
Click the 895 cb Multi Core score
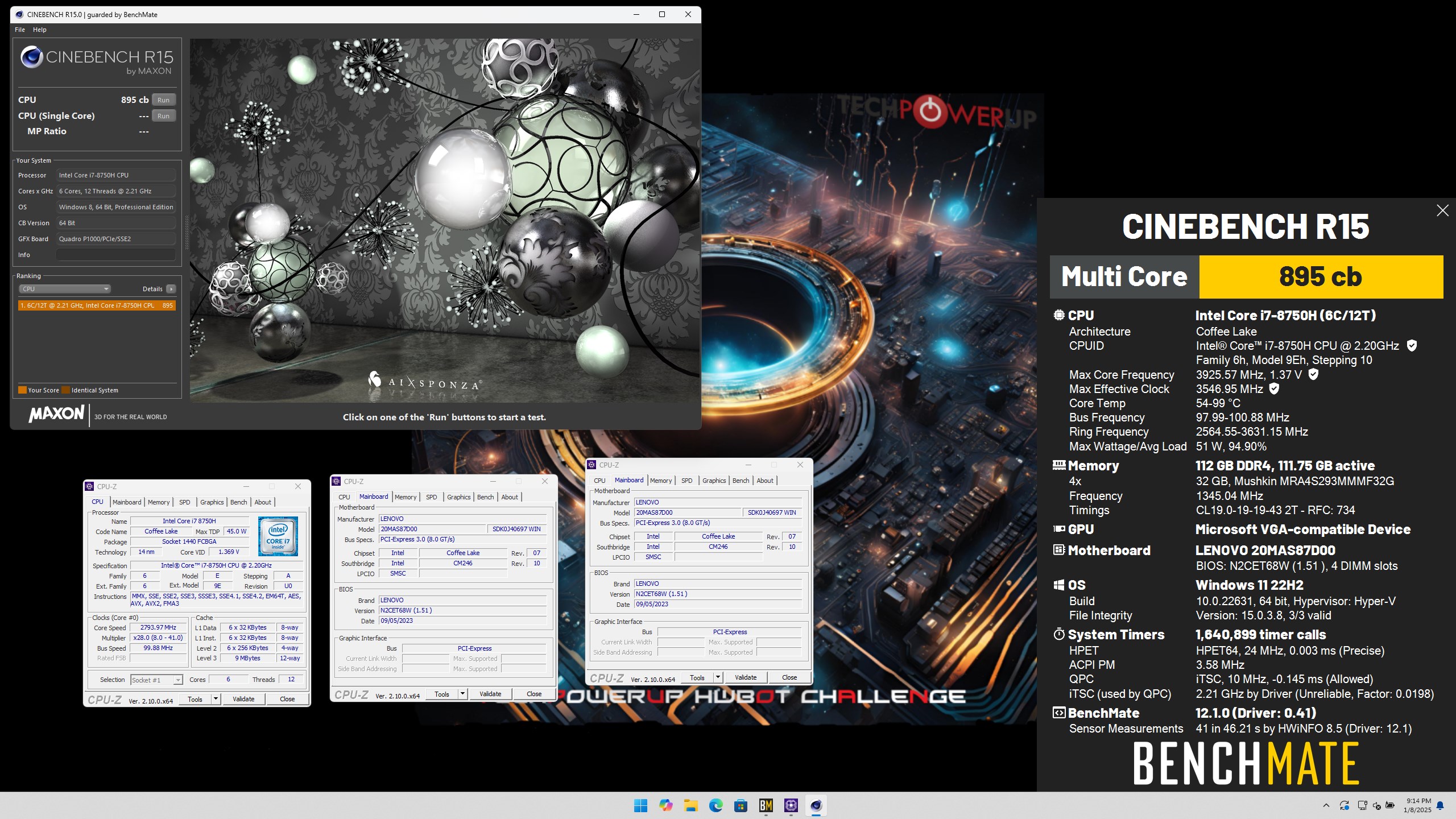[x=1321, y=277]
